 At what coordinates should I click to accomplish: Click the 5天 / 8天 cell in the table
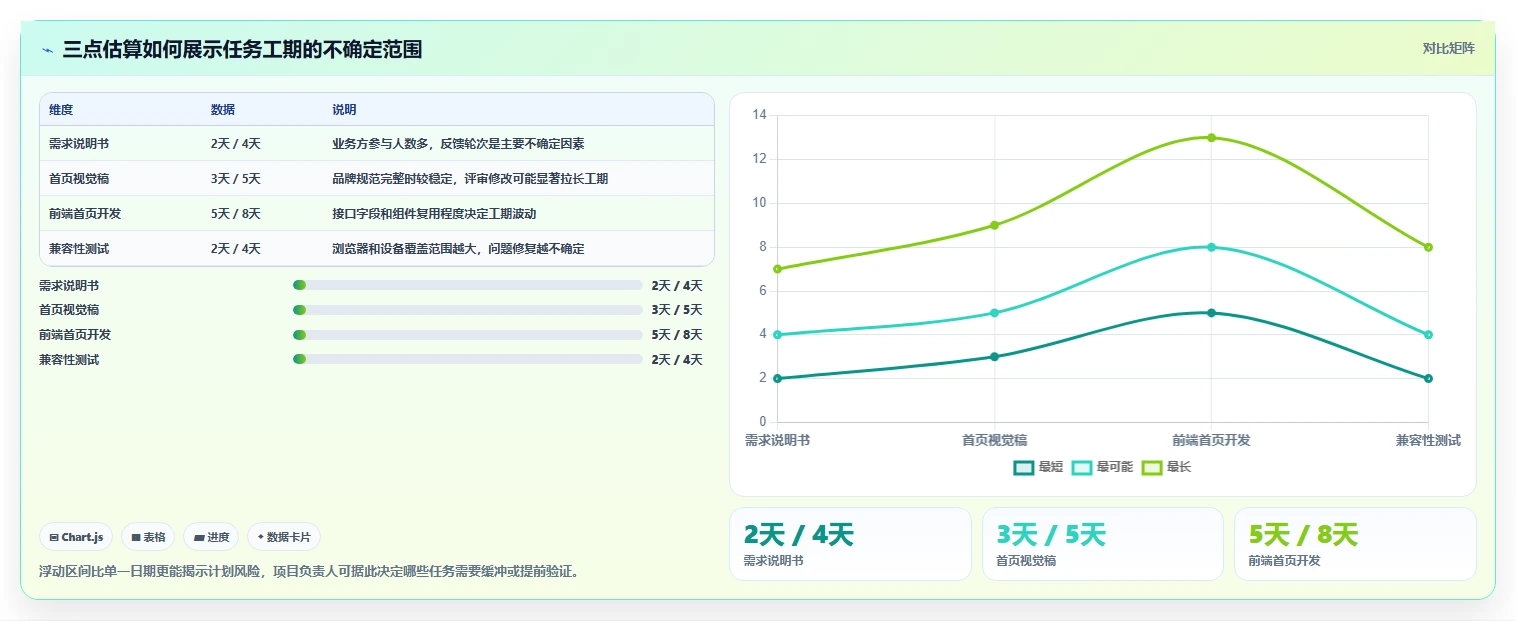[236, 214]
